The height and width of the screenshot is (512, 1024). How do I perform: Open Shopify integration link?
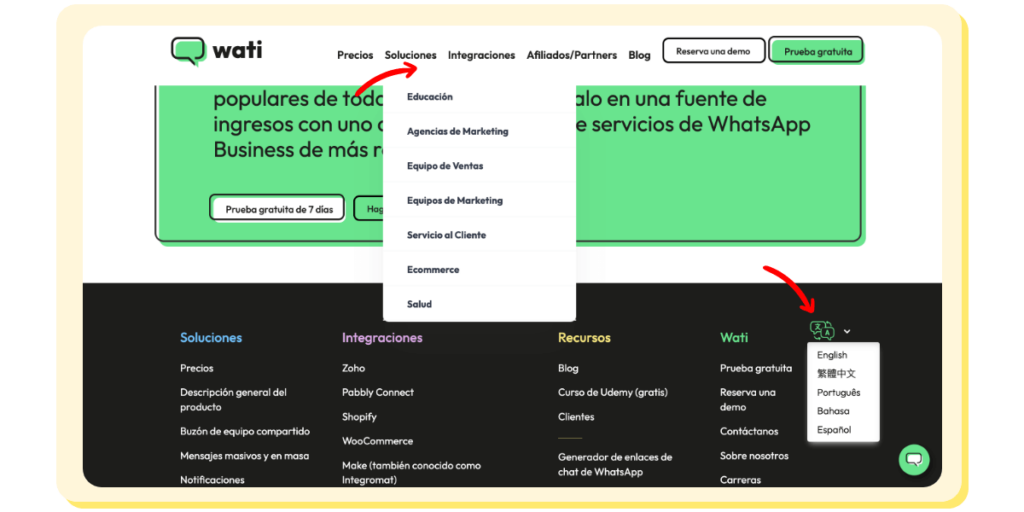tap(359, 417)
